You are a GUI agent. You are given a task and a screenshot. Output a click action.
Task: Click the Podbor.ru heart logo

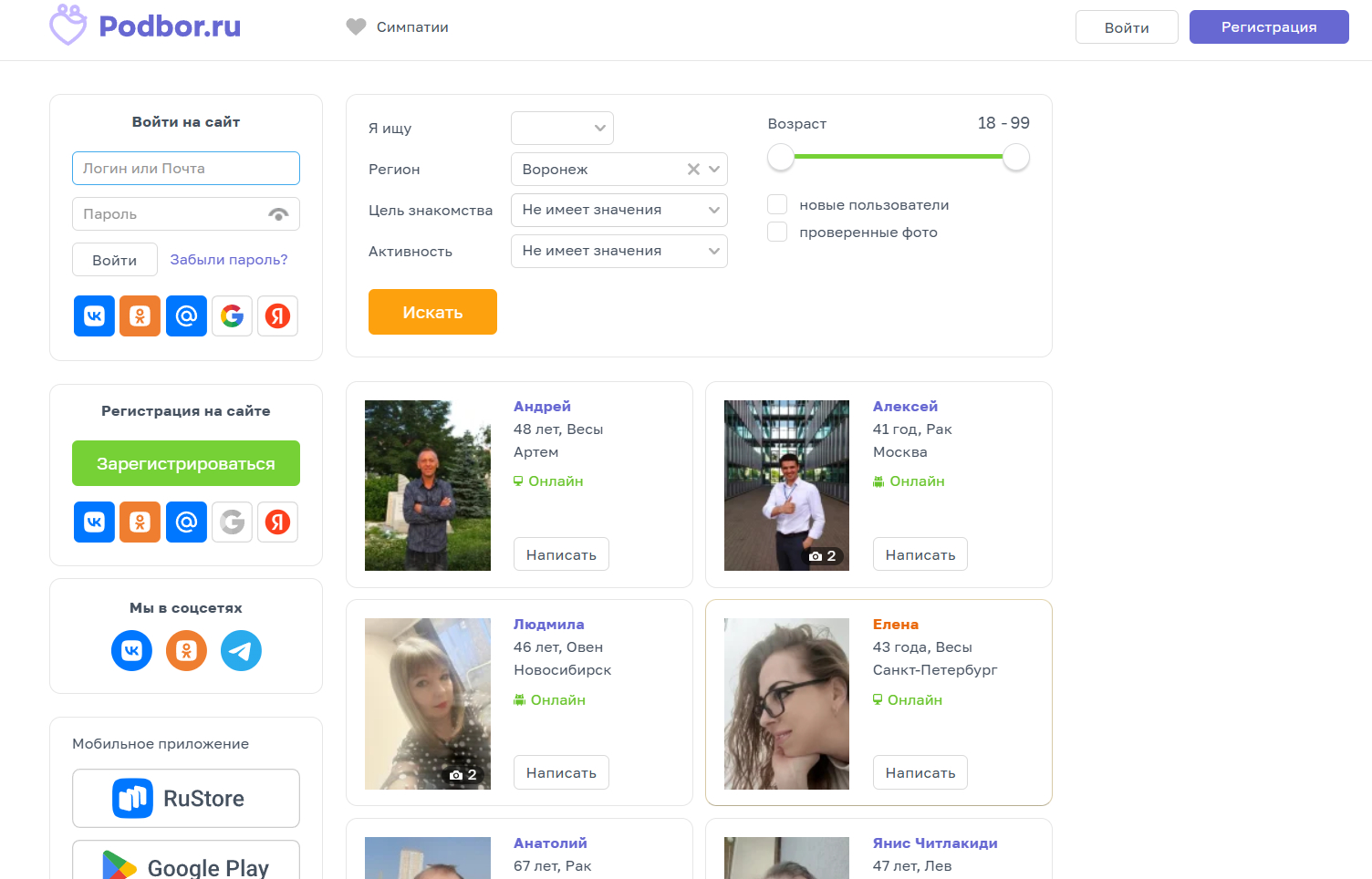point(68,26)
